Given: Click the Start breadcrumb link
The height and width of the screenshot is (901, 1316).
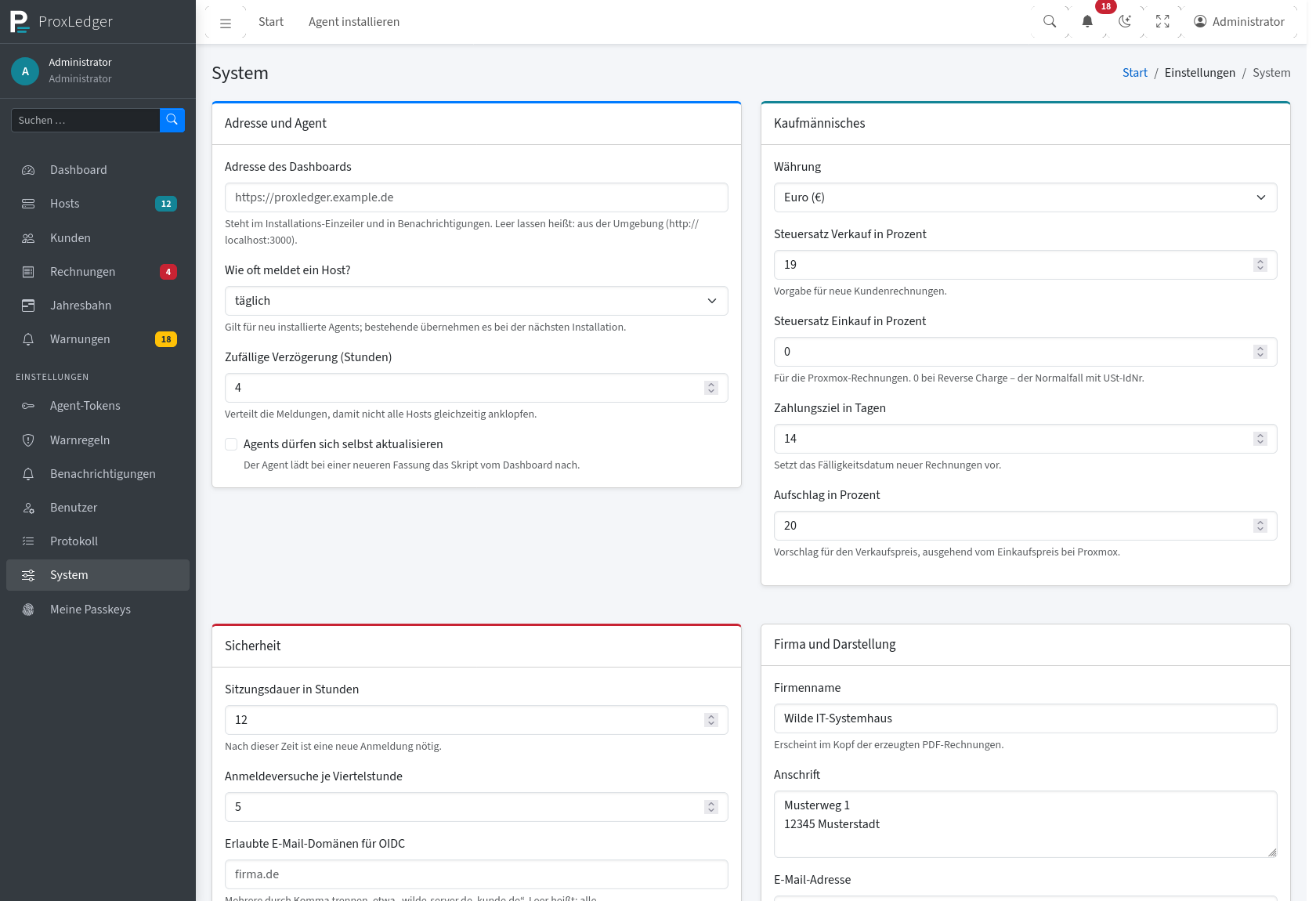Looking at the screenshot, I should pos(1134,73).
